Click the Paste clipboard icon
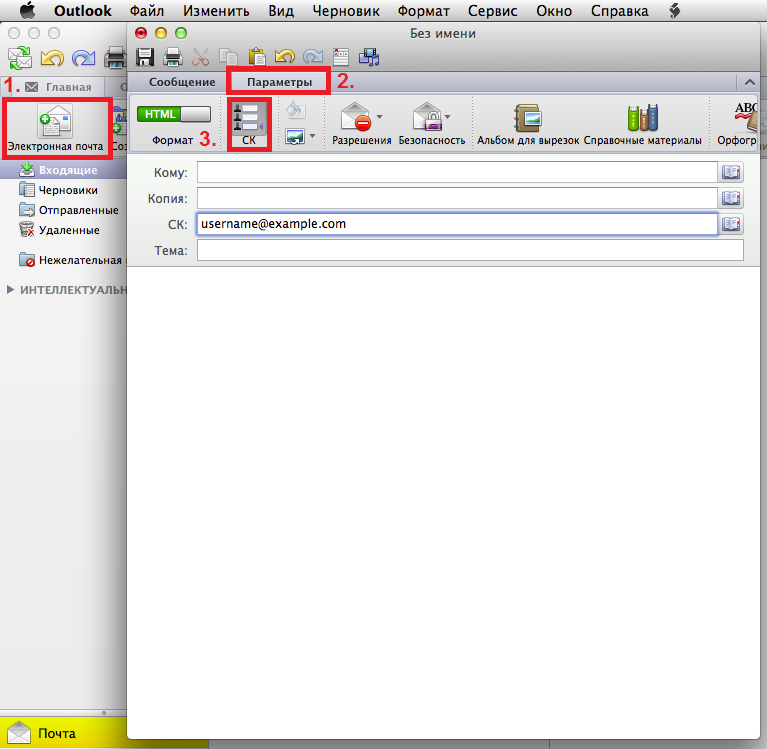Screen dimensions: 767x749 click(256, 57)
